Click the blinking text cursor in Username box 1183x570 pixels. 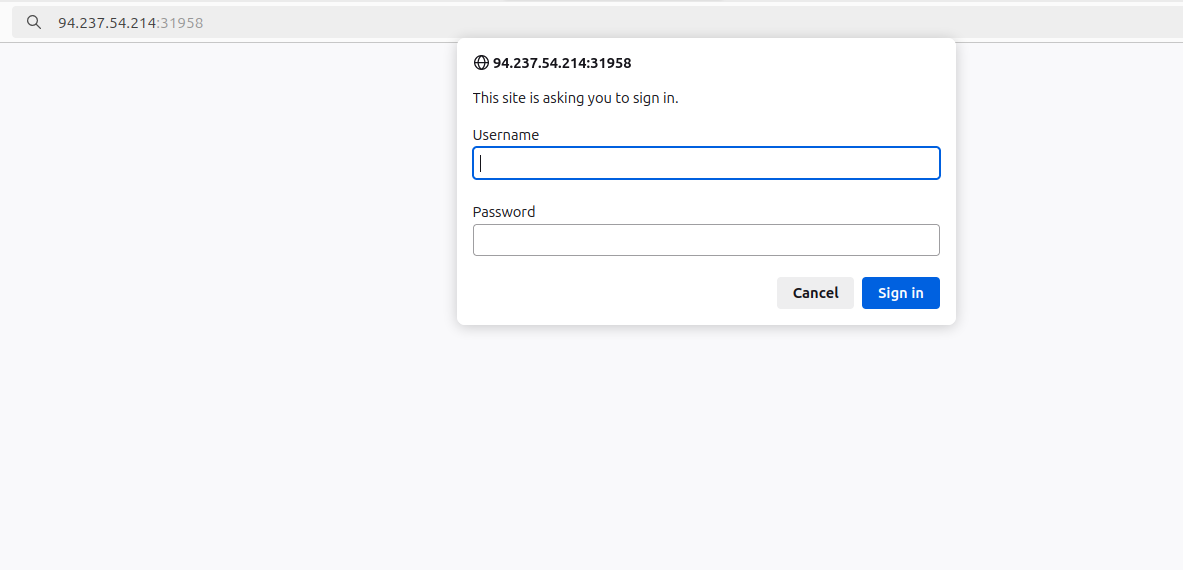pyautogui.click(x=481, y=163)
